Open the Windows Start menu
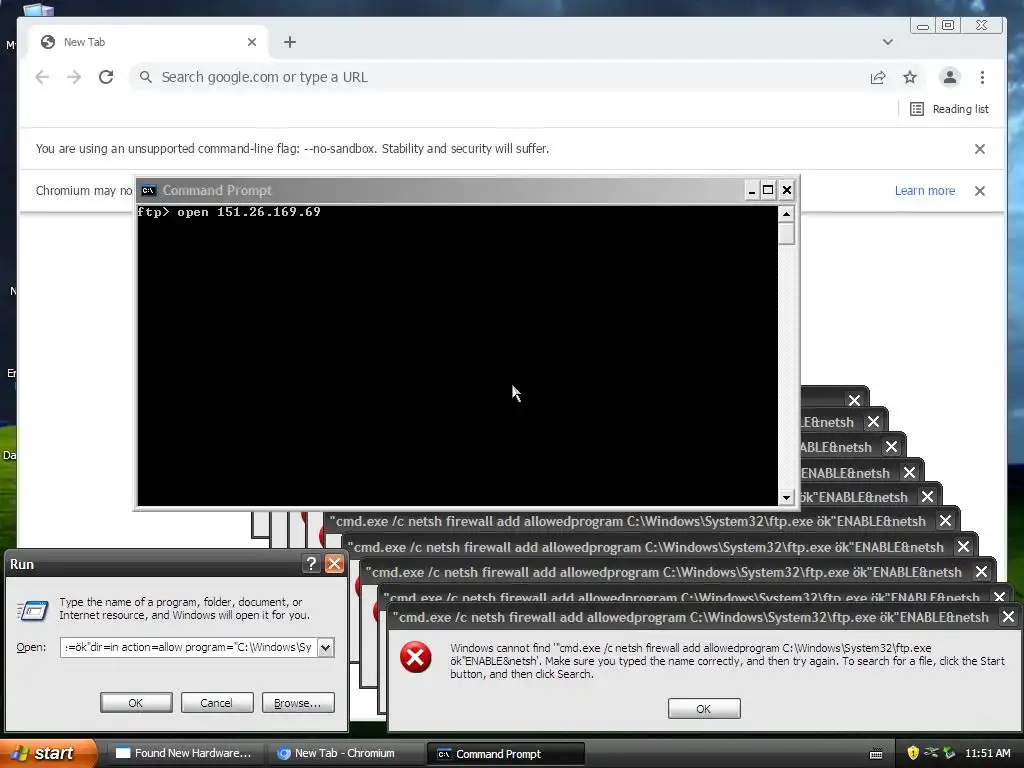The image size is (1024, 768). click(x=47, y=753)
